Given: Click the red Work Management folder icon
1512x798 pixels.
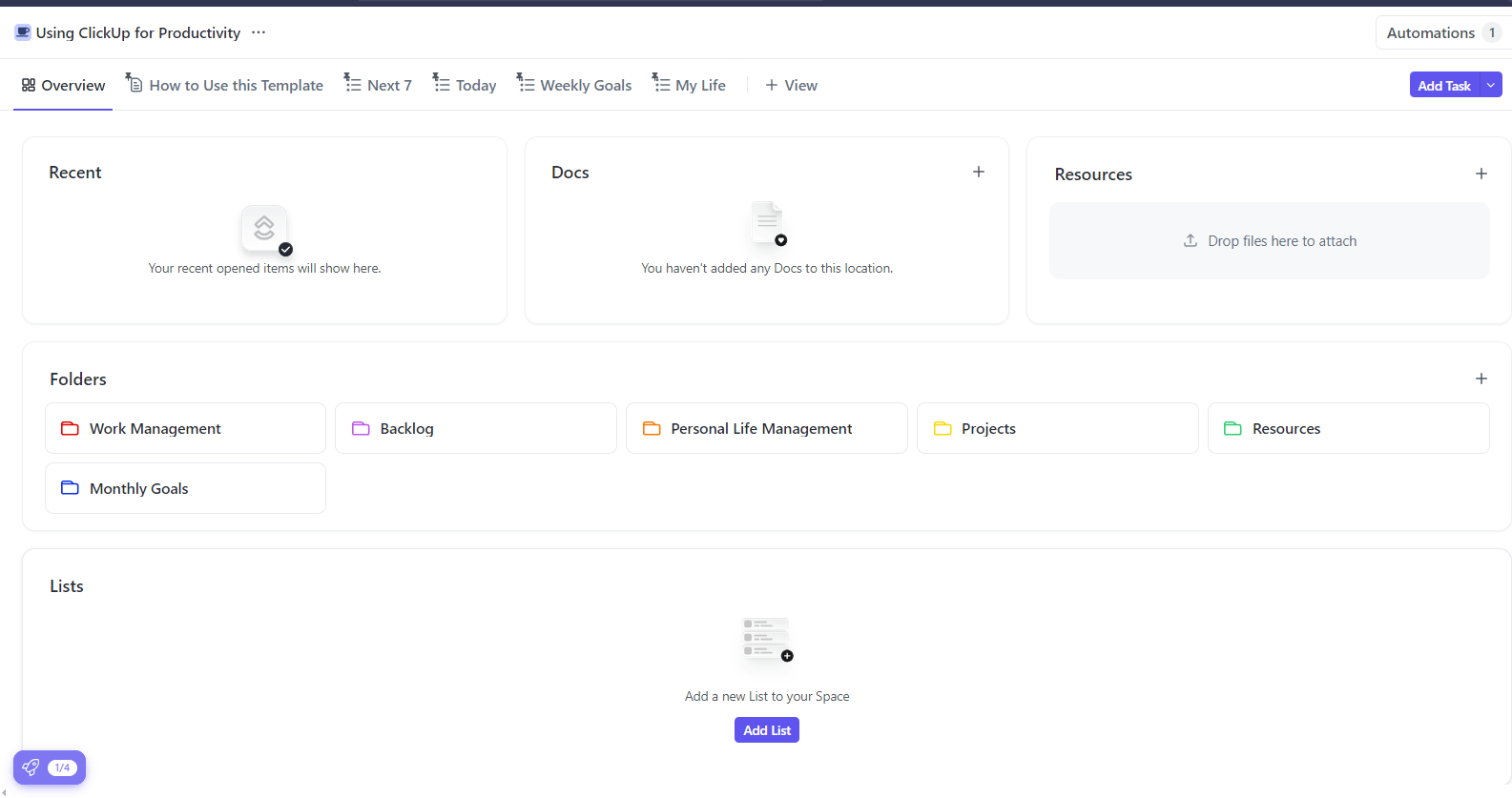Looking at the screenshot, I should tap(70, 428).
